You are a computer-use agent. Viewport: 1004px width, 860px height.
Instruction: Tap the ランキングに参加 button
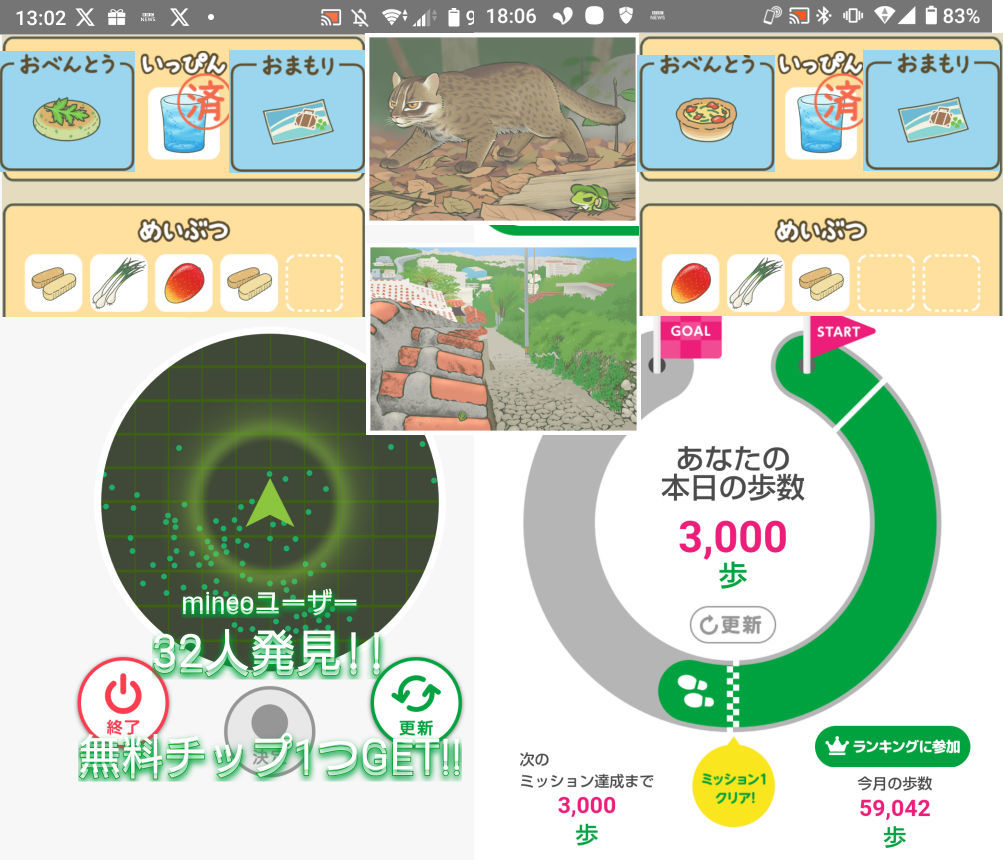893,746
